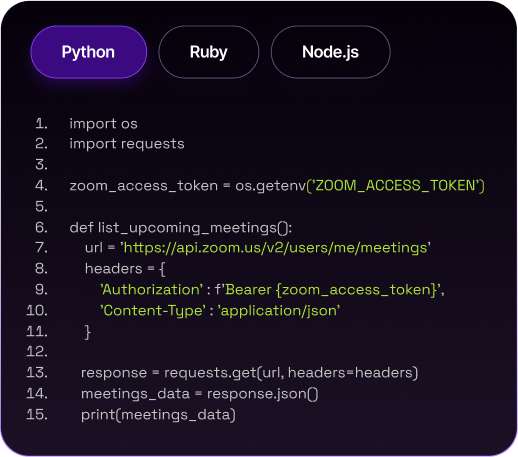This screenshot has height=457, width=518.
Task: Click the zoom_access_token variable on line 4
Action: pos(144,186)
